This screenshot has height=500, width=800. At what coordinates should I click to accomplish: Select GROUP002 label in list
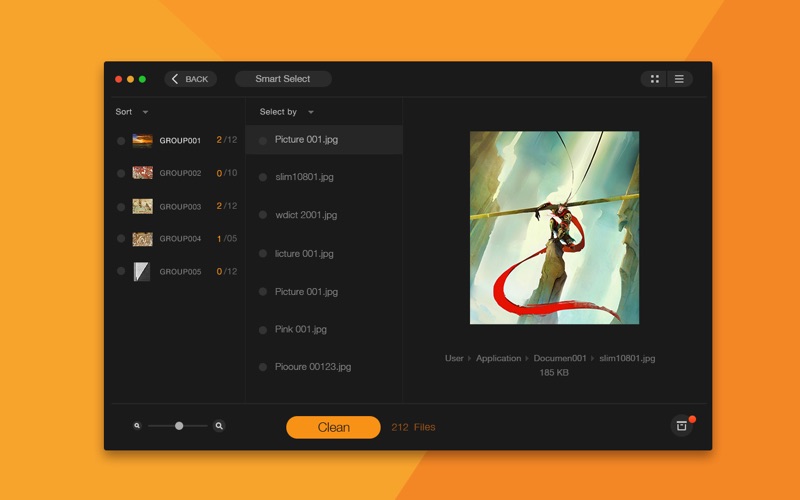pos(180,173)
